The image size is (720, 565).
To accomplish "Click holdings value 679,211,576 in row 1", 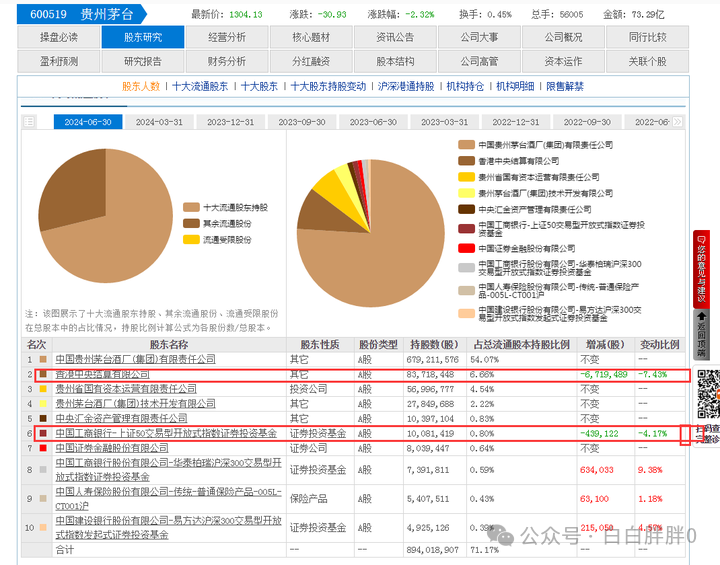I will pos(433,360).
